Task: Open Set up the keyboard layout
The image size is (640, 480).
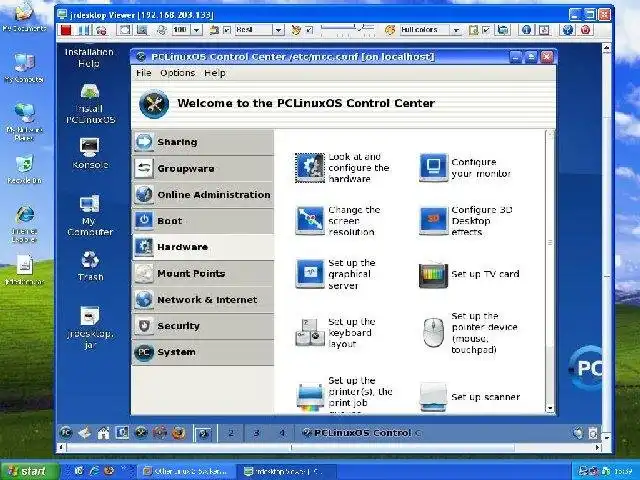Action: tap(336, 333)
